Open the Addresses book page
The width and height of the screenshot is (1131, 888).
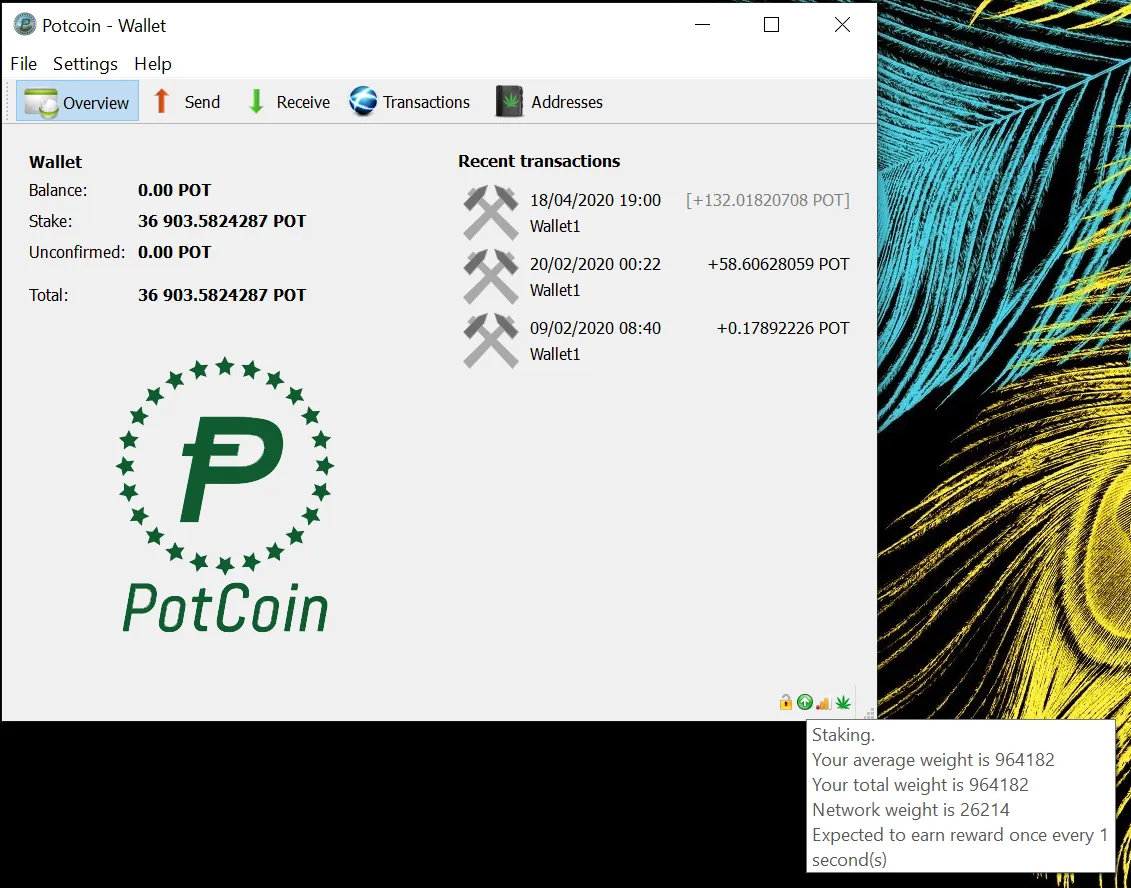click(x=550, y=102)
